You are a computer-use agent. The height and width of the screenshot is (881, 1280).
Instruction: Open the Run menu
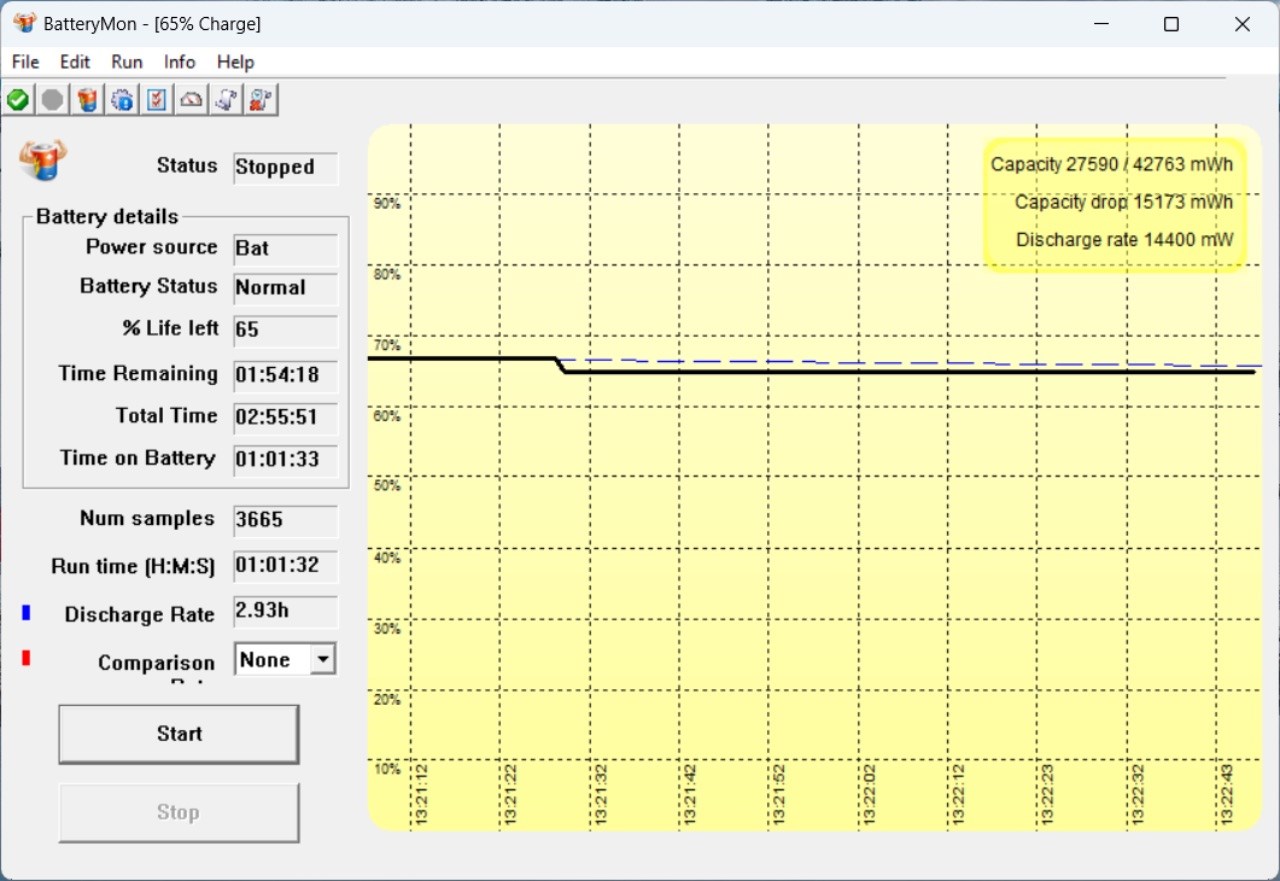[x=127, y=62]
